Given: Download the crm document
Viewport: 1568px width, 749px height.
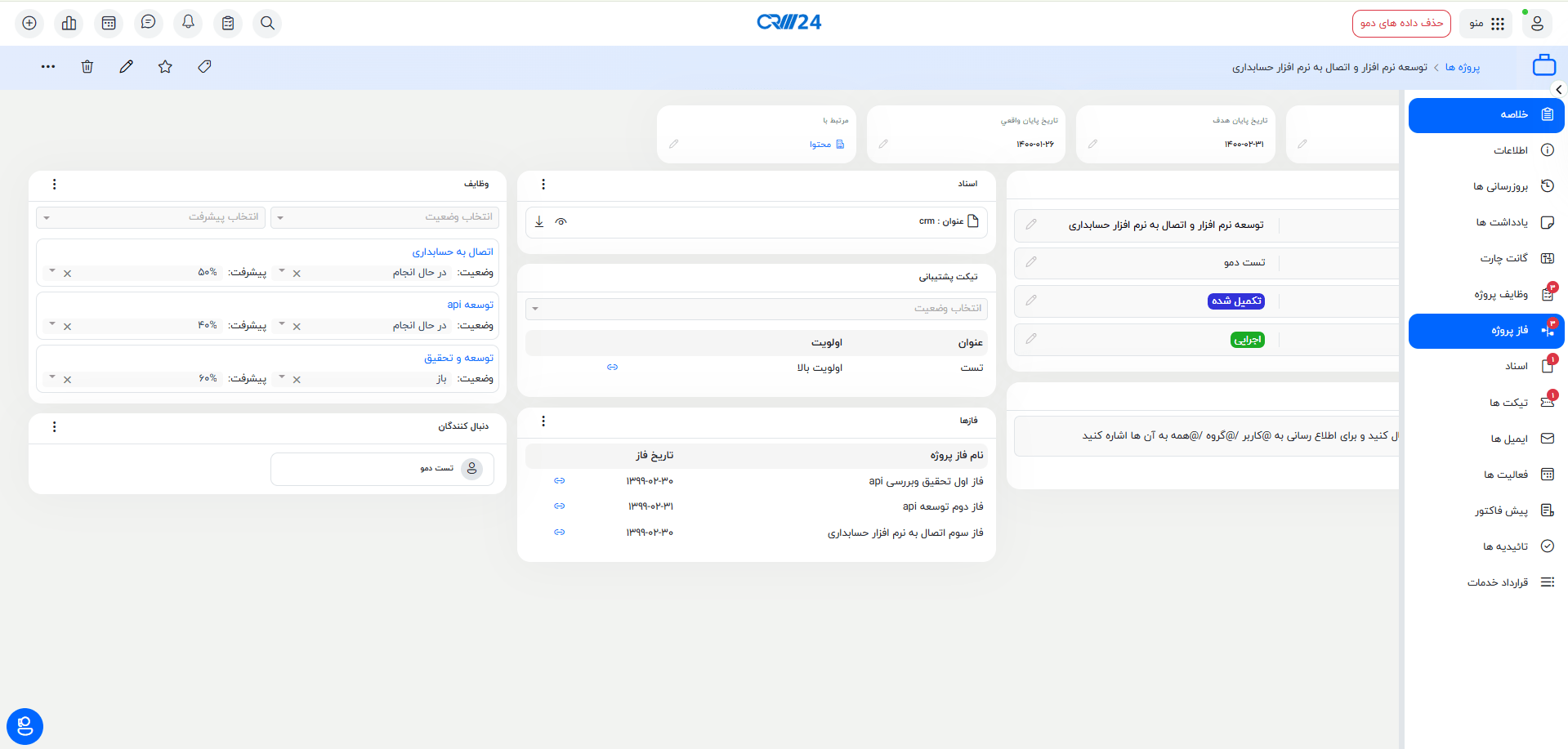Looking at the screenshot, I should (x=539, y=221).
